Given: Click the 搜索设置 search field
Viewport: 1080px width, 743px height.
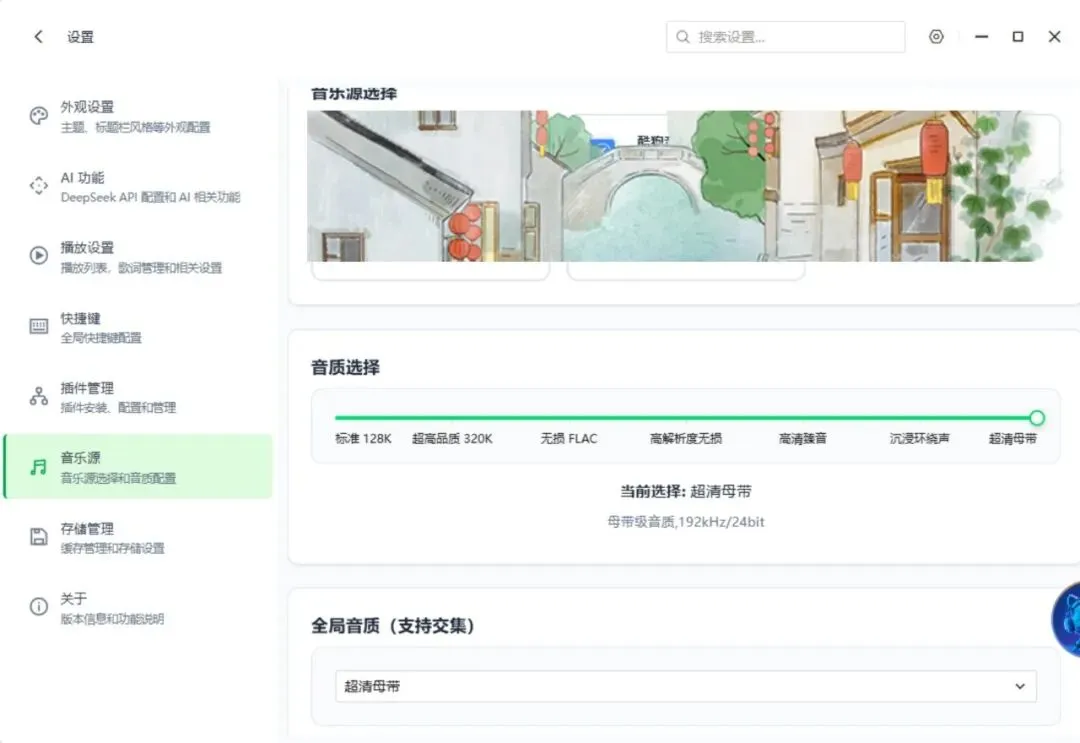Looking at the screenshot, I should pyautogui.click(x=785, y=36).
